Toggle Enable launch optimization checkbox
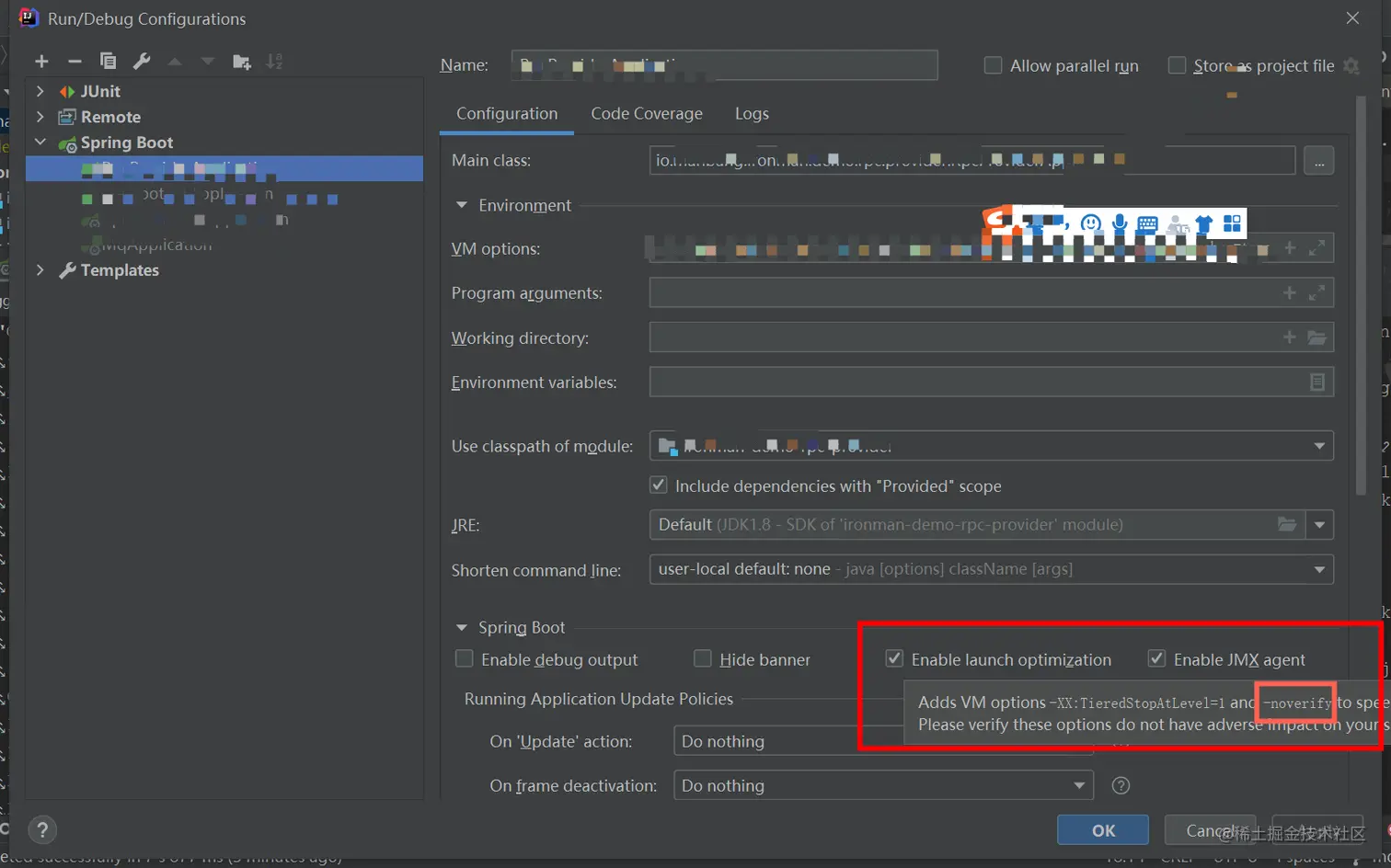 894,658
